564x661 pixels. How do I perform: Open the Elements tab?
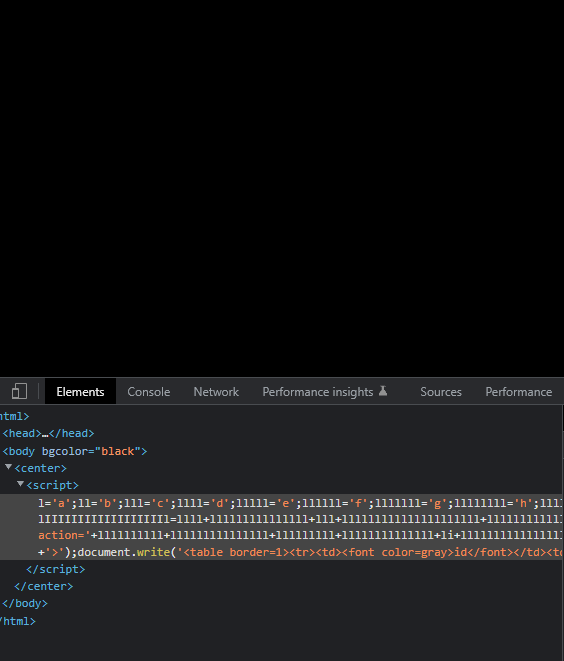click(x=80, y=392)
